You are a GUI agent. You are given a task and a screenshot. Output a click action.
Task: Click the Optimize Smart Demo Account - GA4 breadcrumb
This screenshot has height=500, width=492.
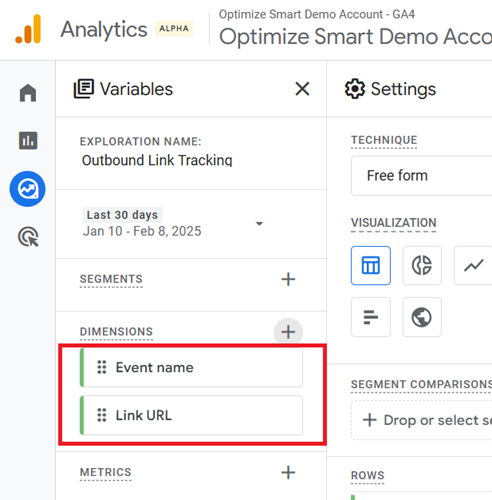[317, 14]
